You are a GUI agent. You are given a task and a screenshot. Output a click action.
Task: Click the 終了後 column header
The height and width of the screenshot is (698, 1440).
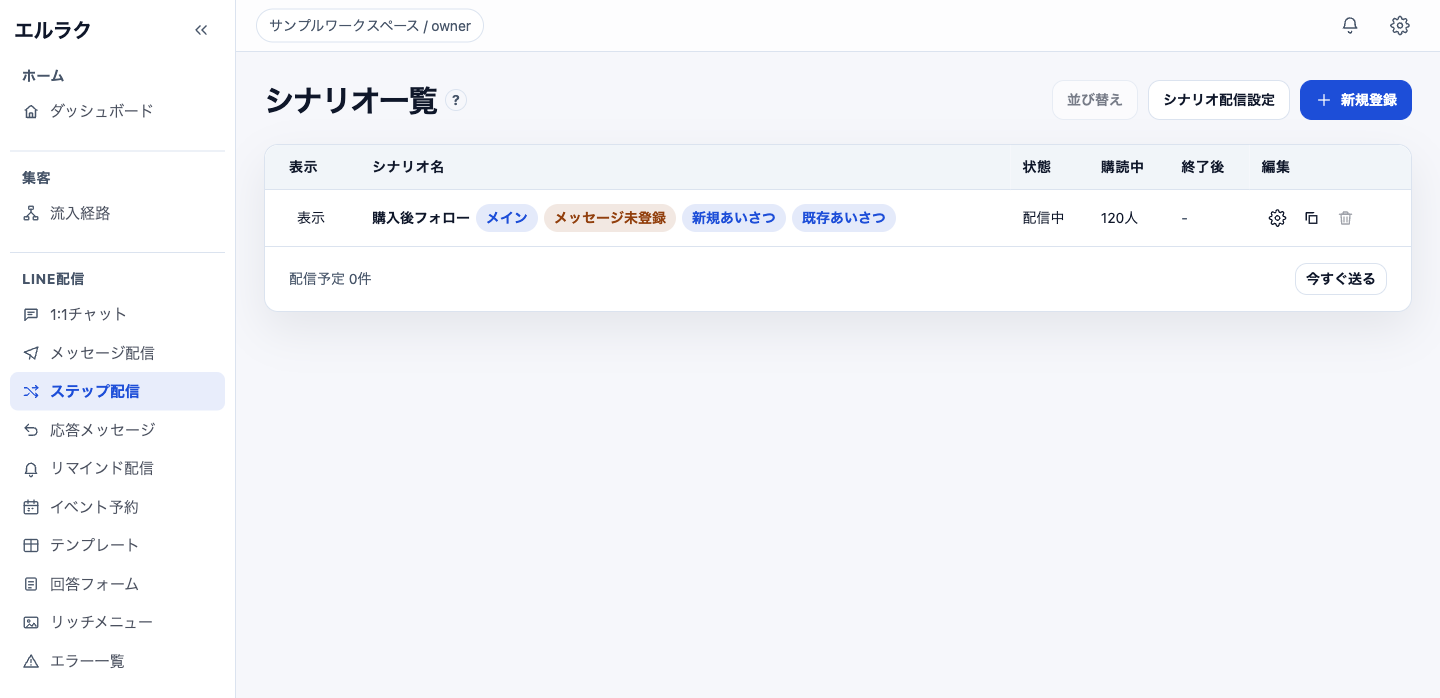point(1203,167)
